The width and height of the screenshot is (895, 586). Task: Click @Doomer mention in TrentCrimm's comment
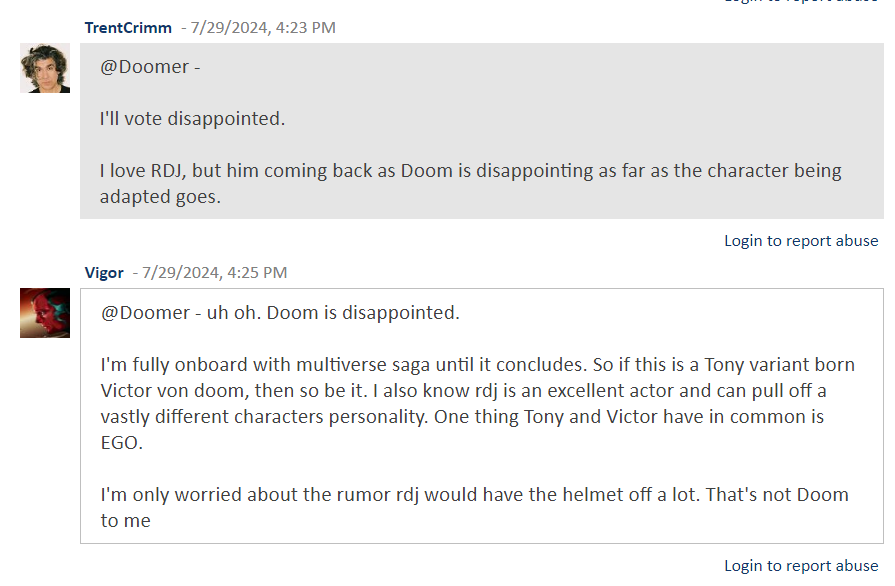point(144,67)
